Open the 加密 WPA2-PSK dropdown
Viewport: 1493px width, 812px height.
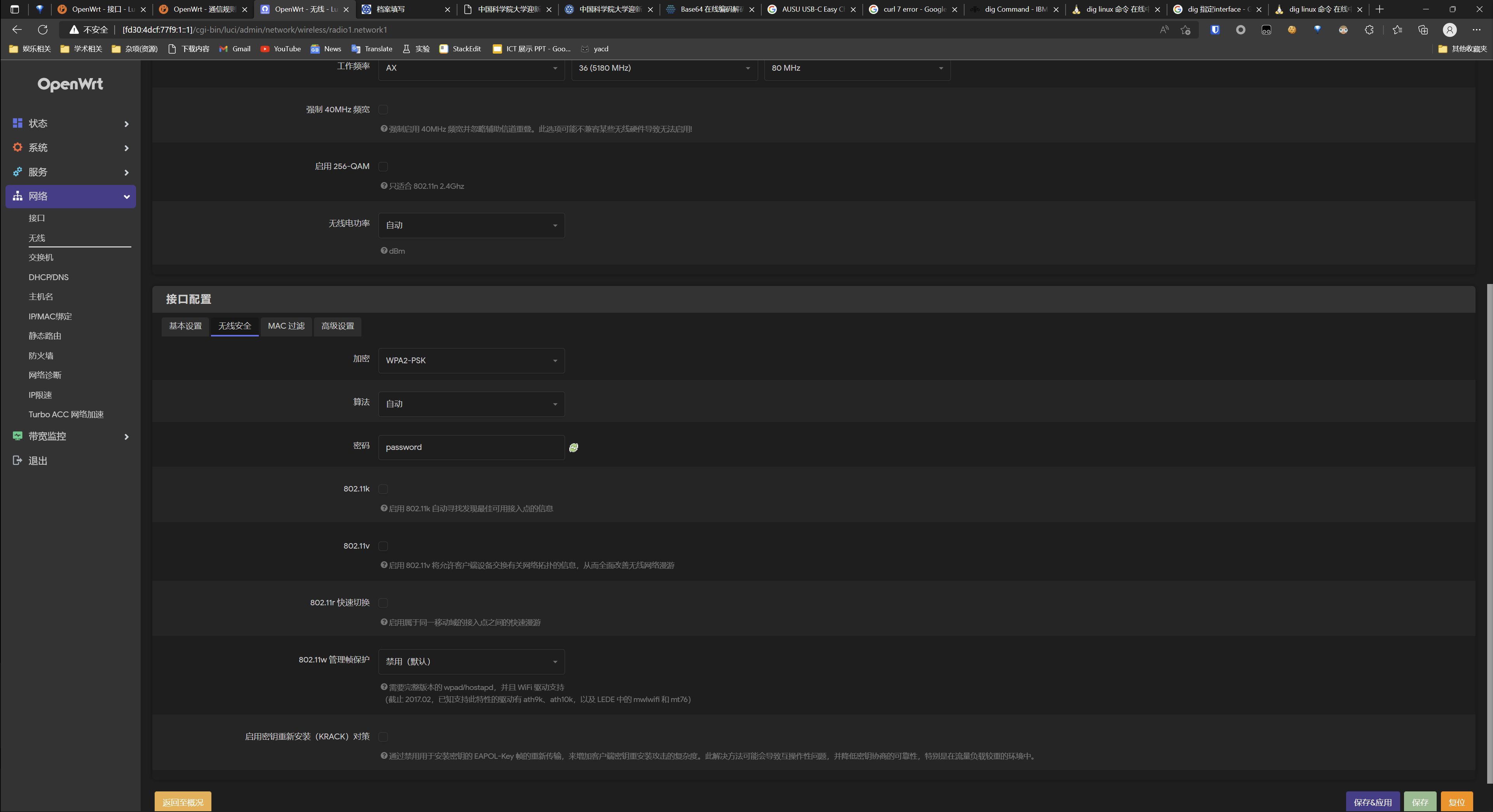pos(471,361)
